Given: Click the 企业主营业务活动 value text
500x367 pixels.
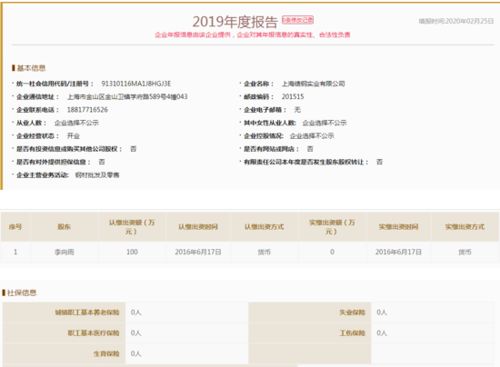Looking at the screenshot, I should tap(97, 175).
